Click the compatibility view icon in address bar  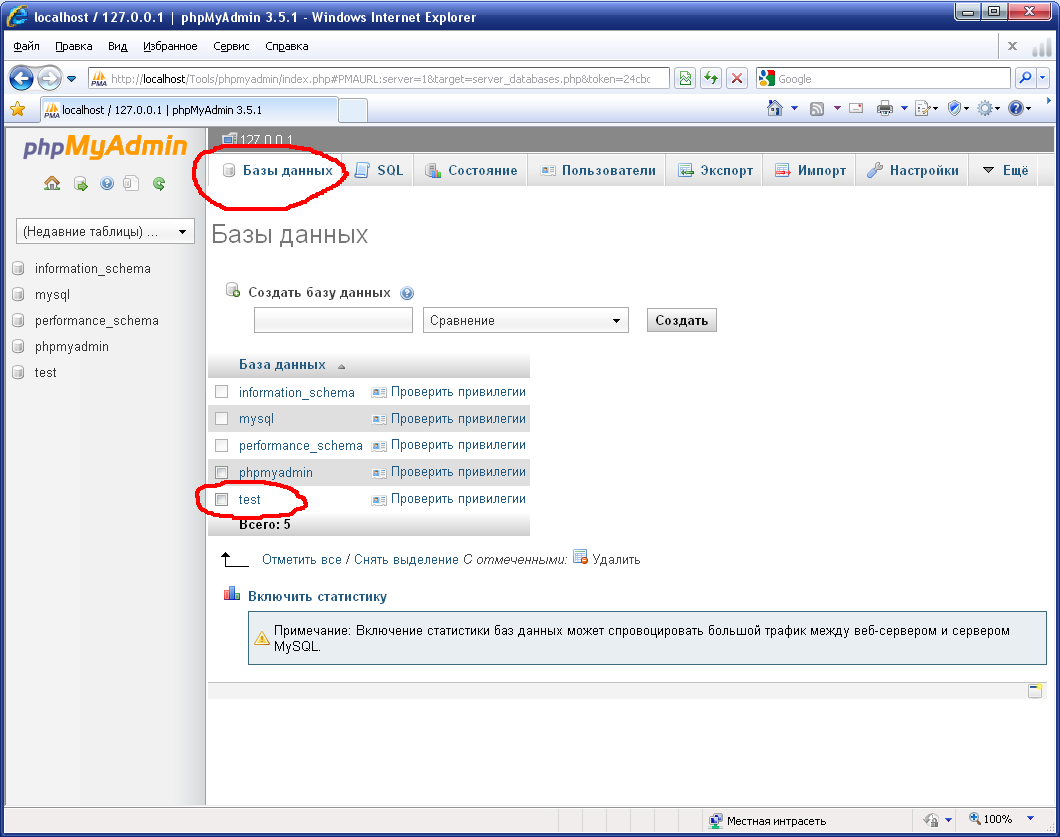685,78
